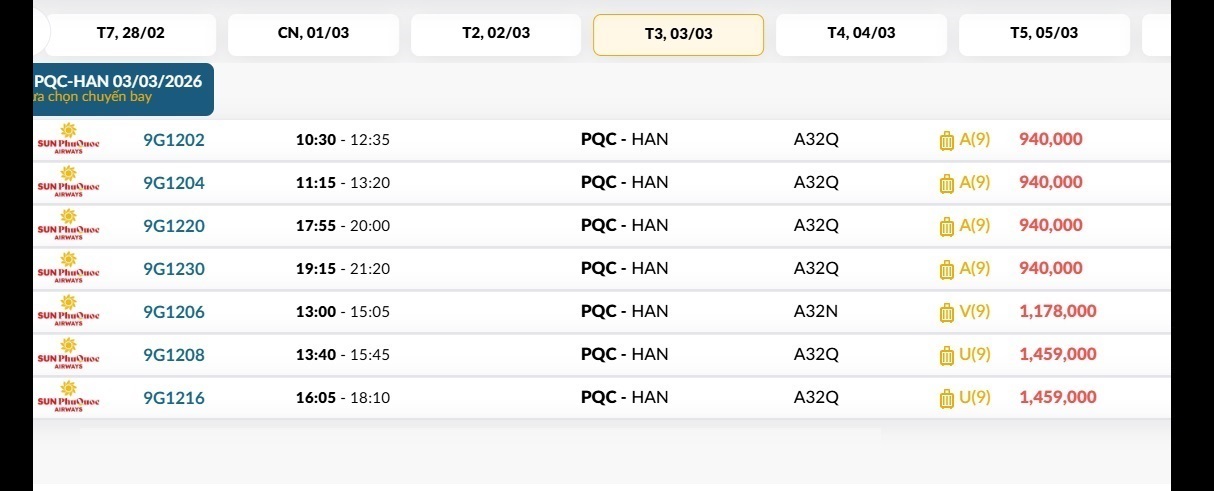
Task: Select the T4, 04/03 date tab
Action: (861, 33)
